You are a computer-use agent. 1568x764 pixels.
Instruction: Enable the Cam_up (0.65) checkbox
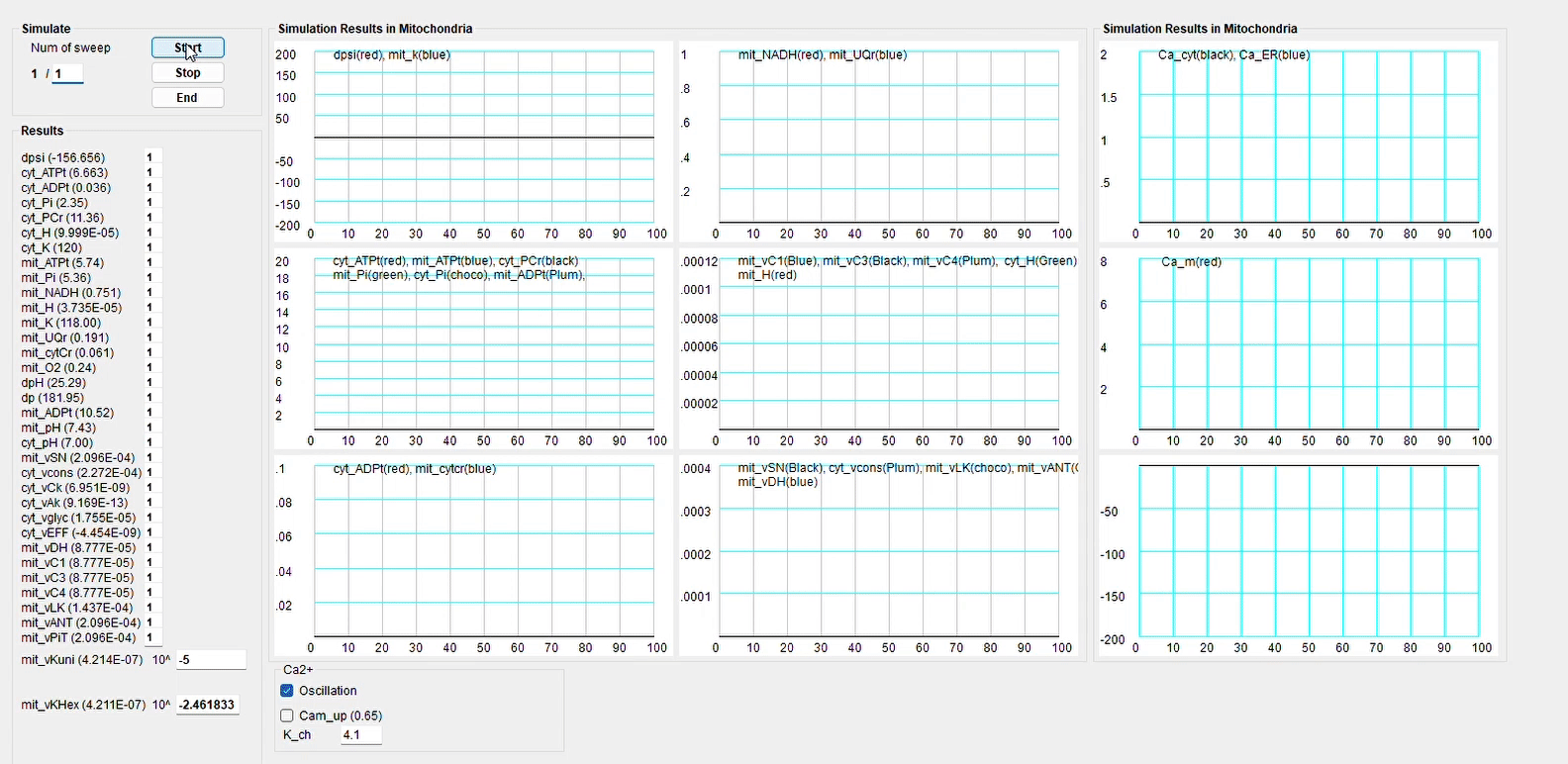tap(287, 716)
